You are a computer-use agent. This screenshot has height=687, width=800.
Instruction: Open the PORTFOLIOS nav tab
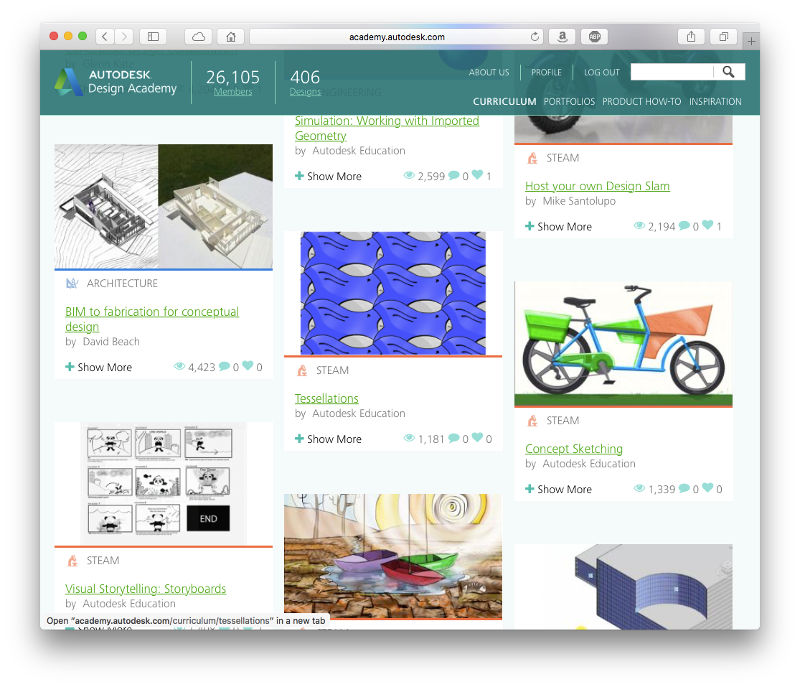coord(569,101)
